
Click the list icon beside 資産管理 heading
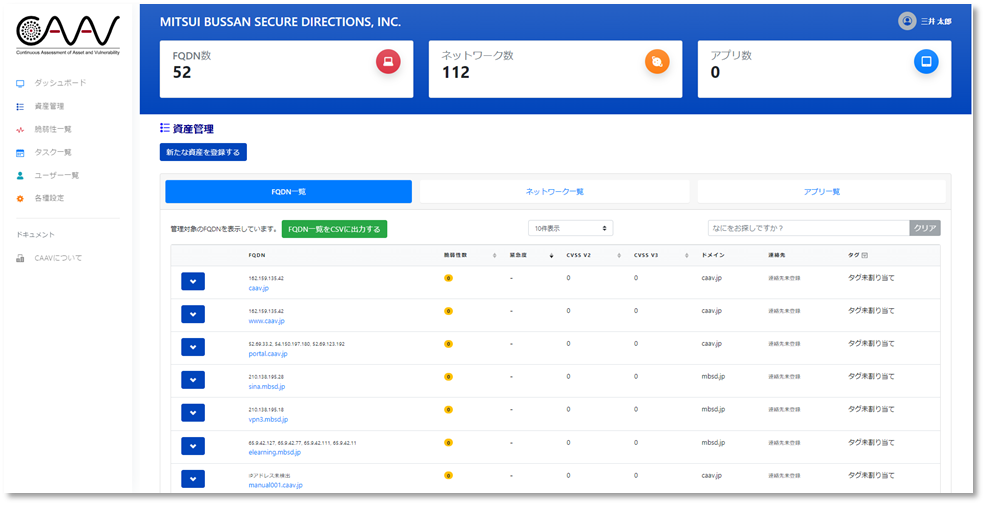click(x=165, y=128)
